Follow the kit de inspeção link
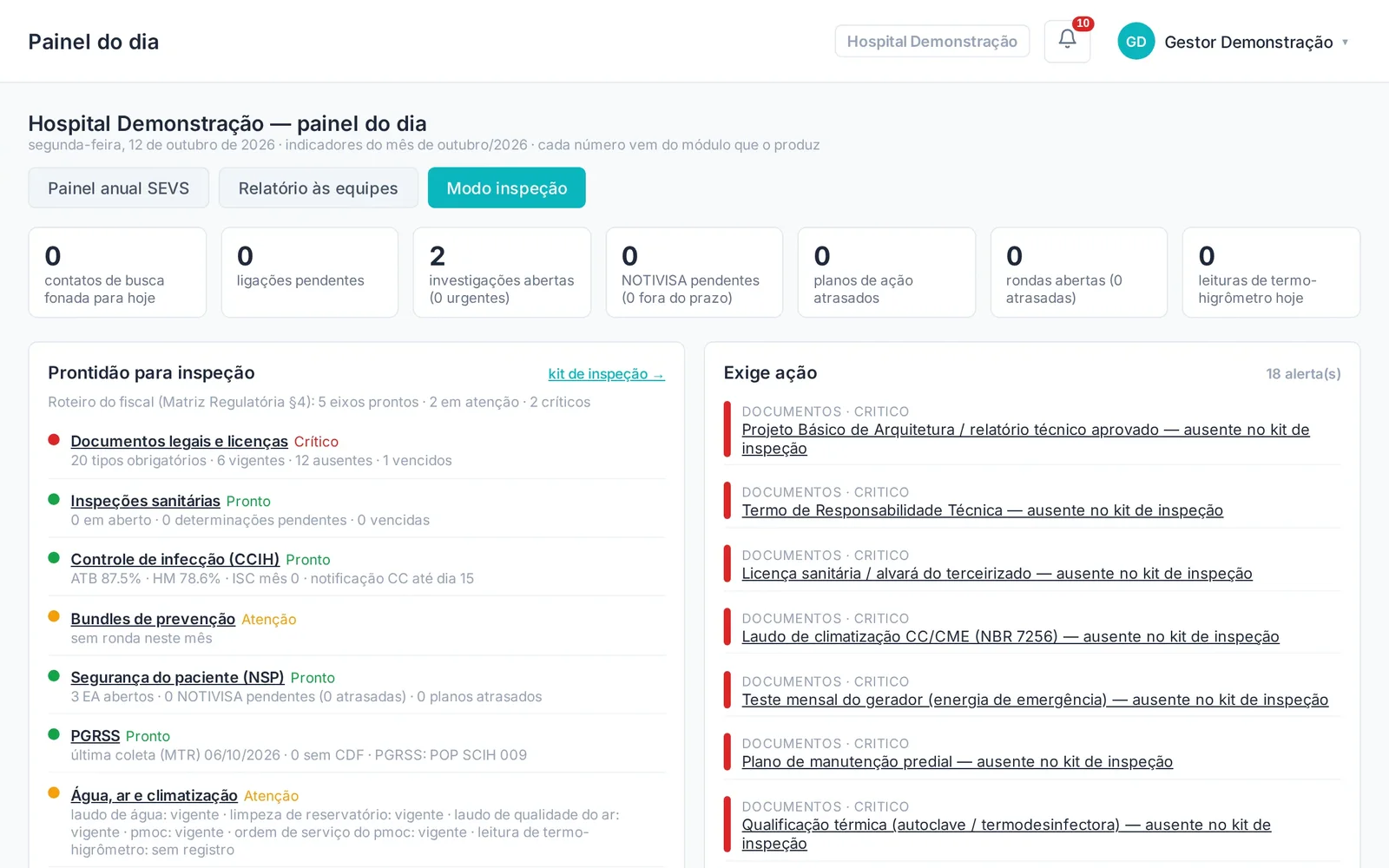1389x868 pixels. [x=606, y=374]
